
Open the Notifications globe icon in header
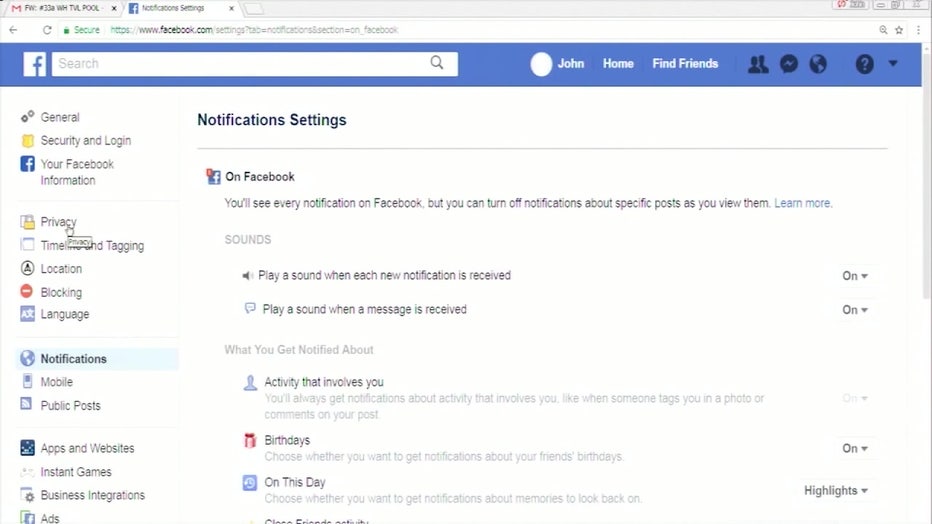coord(818,64)
